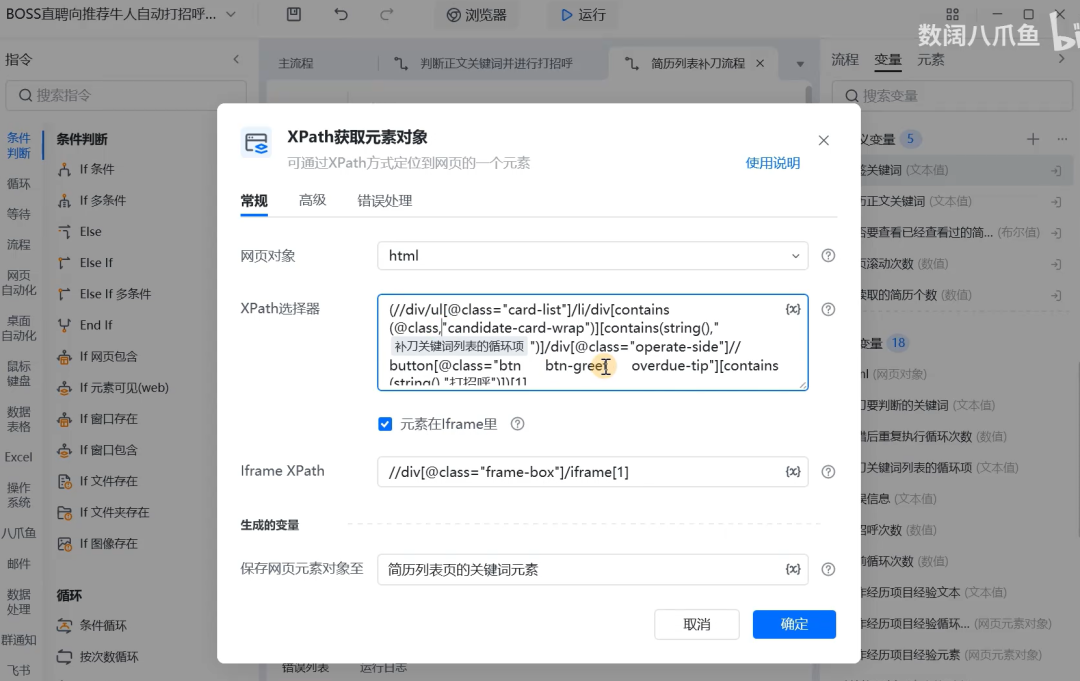Confirm the dialog with 确定
The height and width of the screenshot is (681, 1080).
[794, 625]
